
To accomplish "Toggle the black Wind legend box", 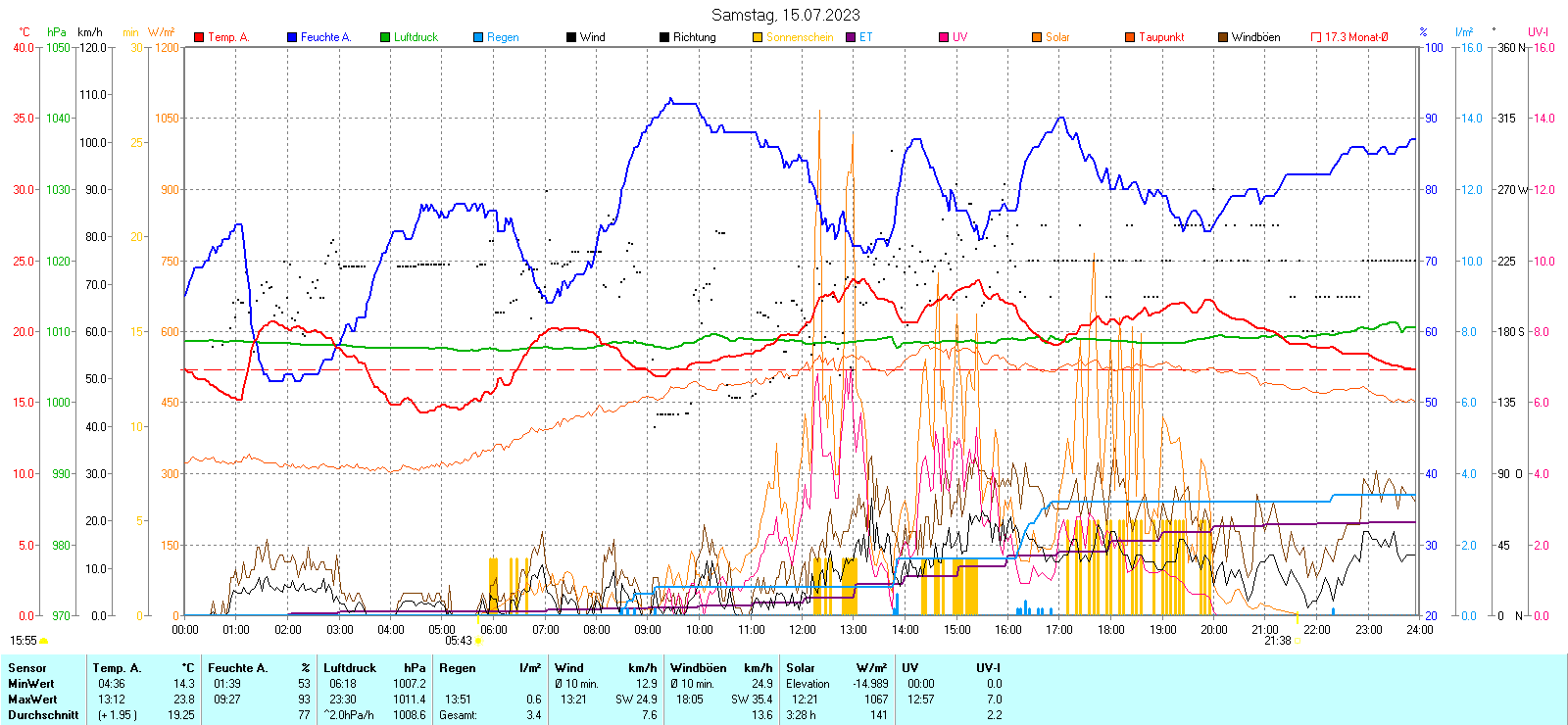I will 571,37.
